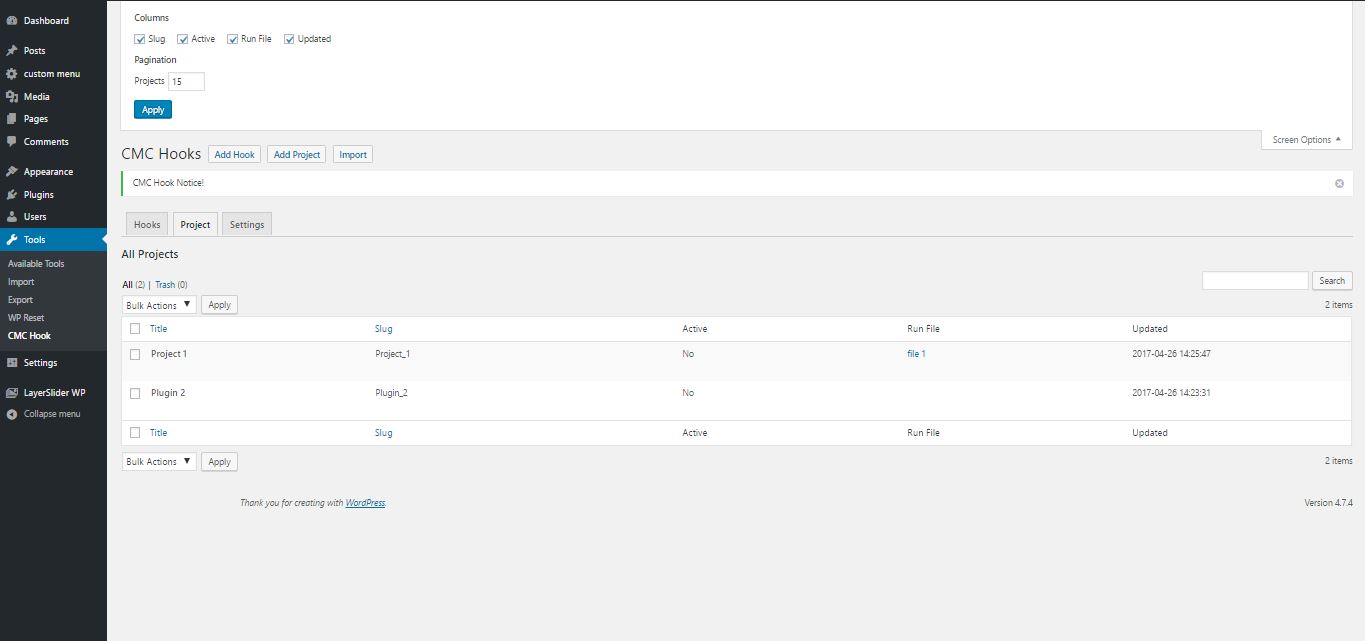
Task: Dismiss the CMC Hook Notice
Action: tap(1339, 184)
